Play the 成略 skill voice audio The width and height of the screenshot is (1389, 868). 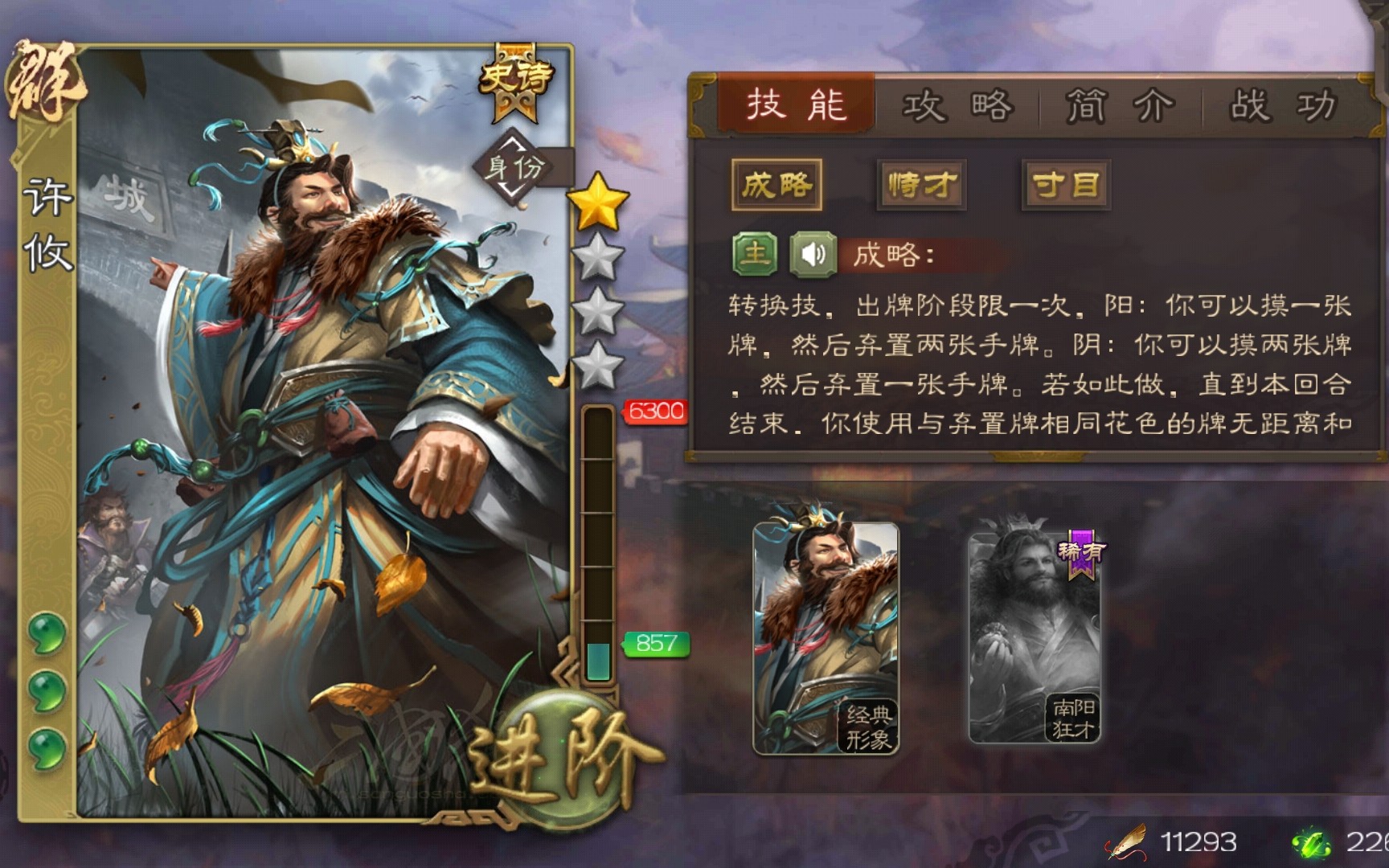813,255
